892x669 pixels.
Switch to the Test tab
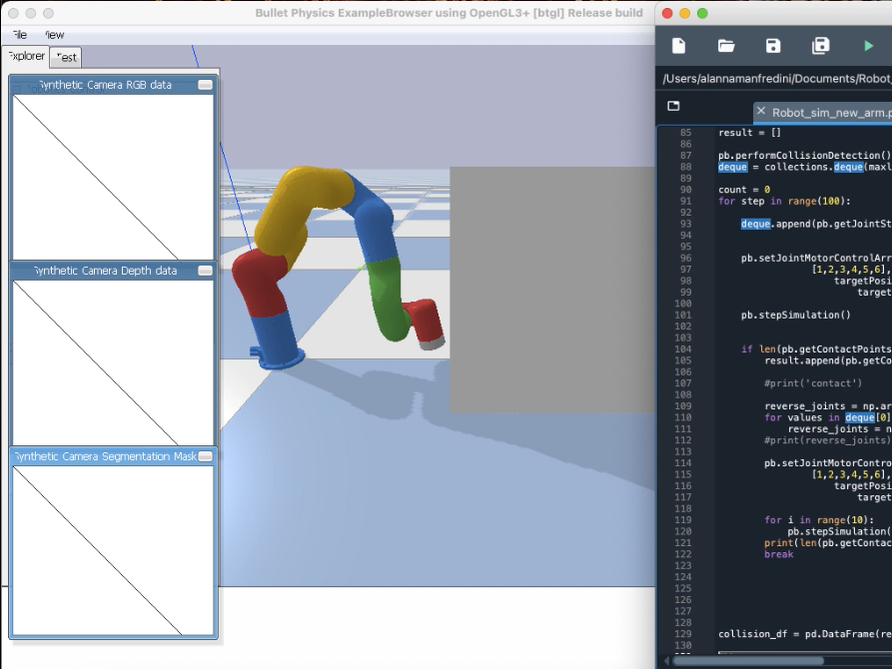pyautogui.click(x=66, y=57)
